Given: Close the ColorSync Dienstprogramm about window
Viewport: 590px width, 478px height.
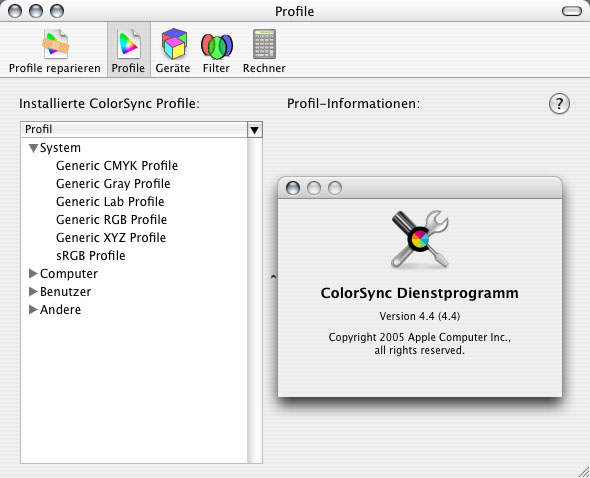Looking at the screenshot, I should (293, 187).
